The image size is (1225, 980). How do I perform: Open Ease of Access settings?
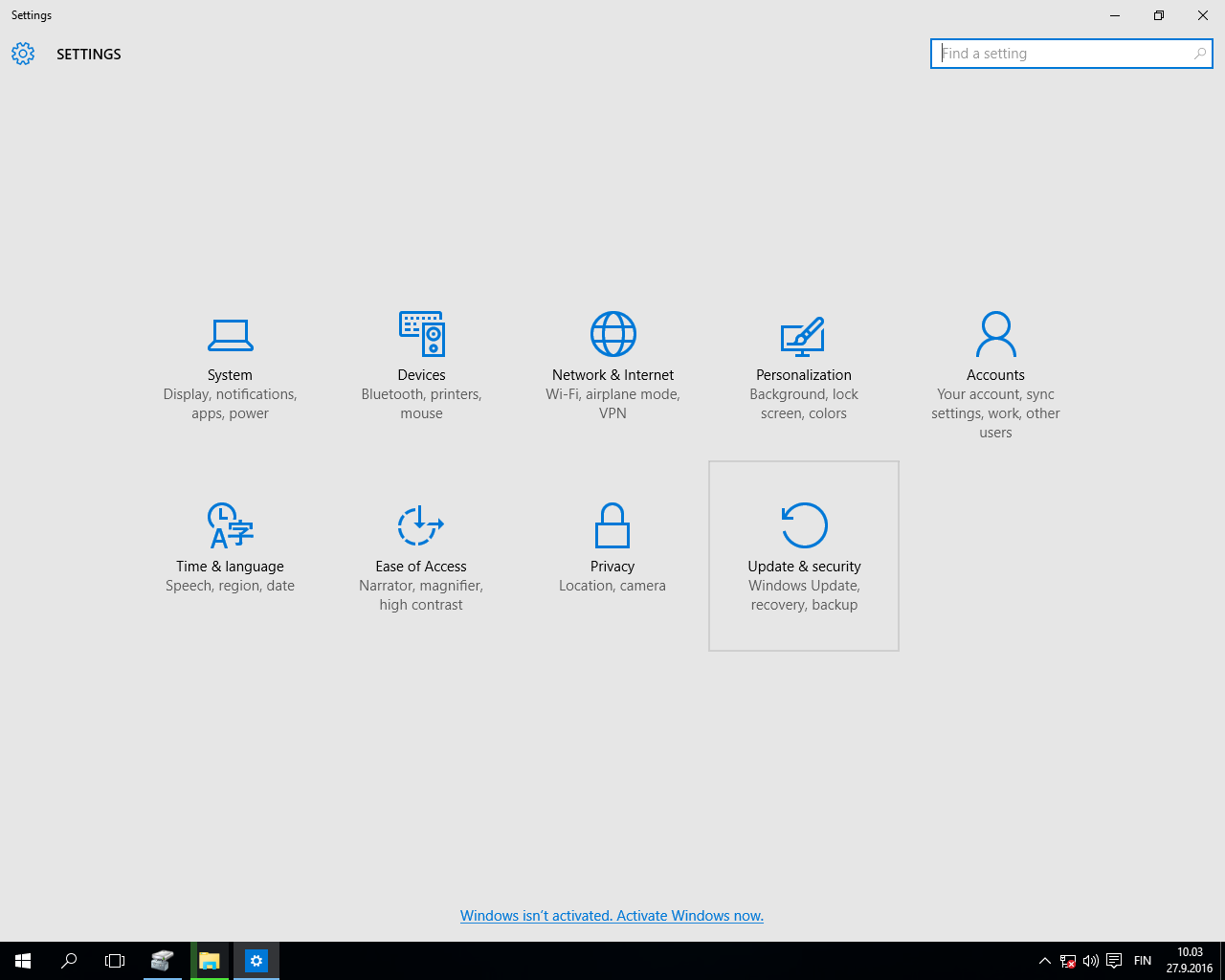pos(421,556)
